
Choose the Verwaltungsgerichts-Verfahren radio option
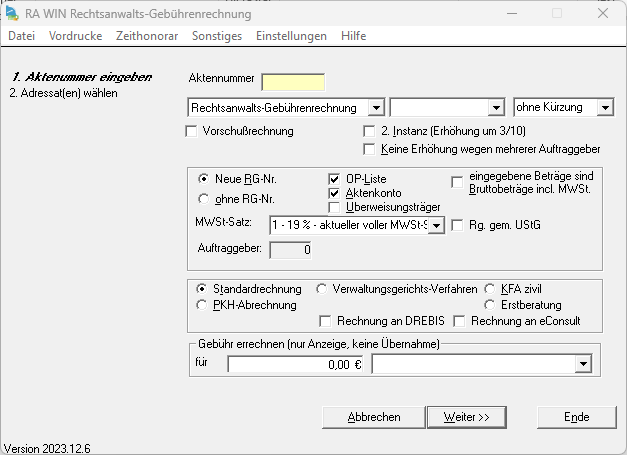(321, 289)
